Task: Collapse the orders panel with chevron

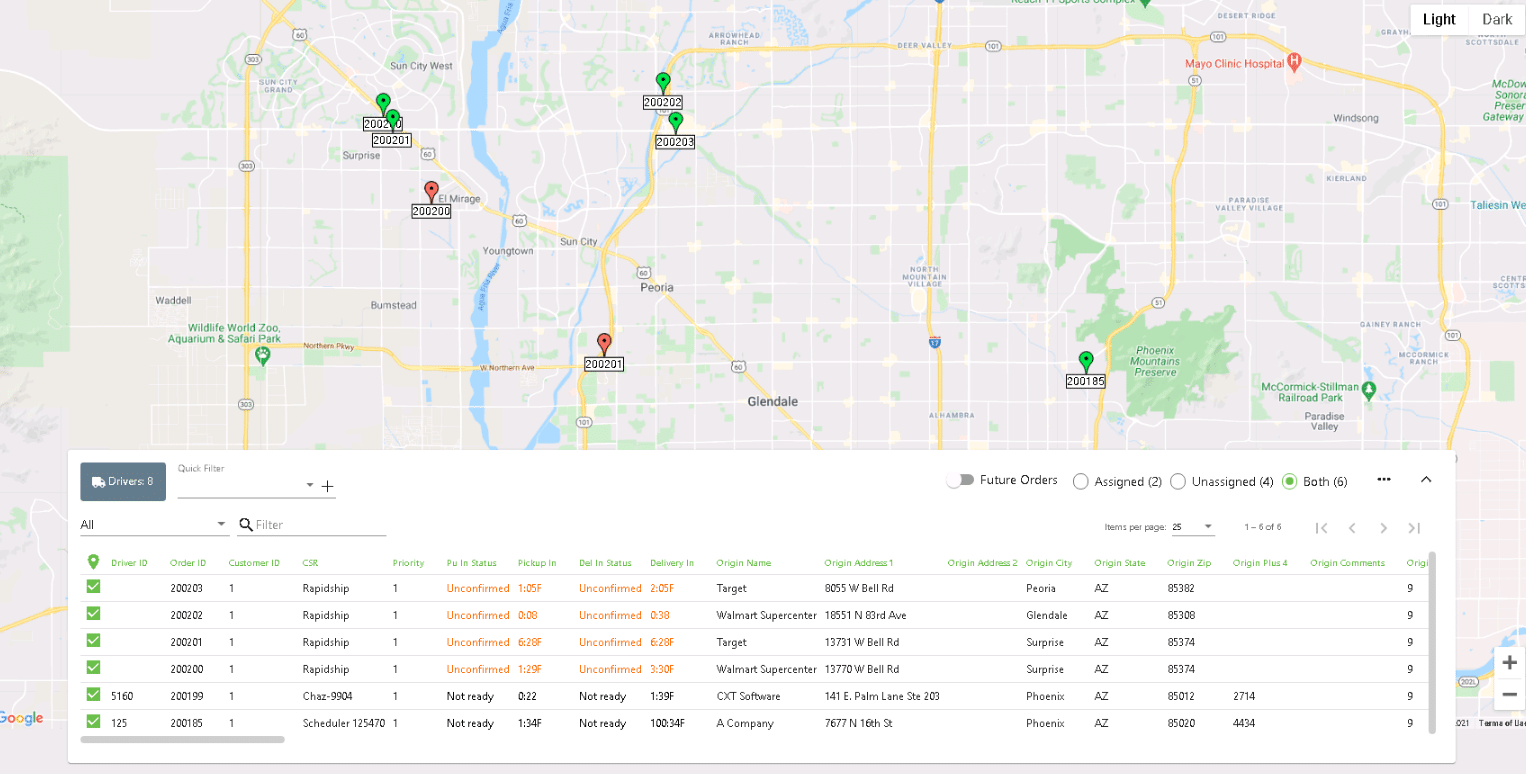Action: [x=1426, y=479]
